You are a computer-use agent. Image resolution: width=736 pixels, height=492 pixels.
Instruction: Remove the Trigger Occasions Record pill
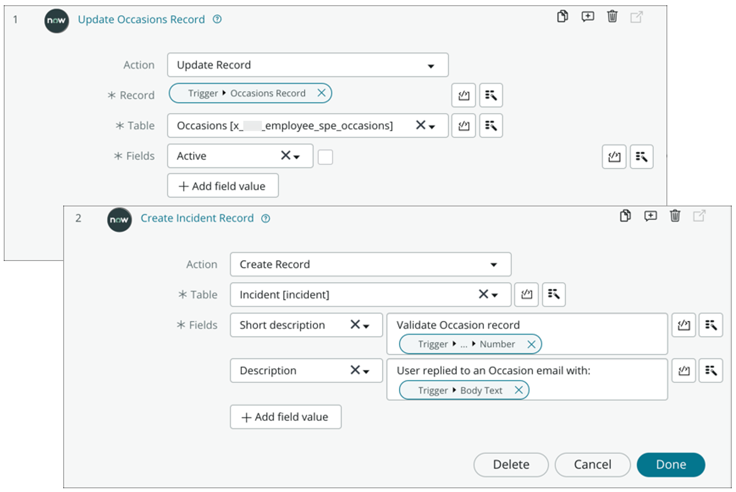[x=320, y=93]
